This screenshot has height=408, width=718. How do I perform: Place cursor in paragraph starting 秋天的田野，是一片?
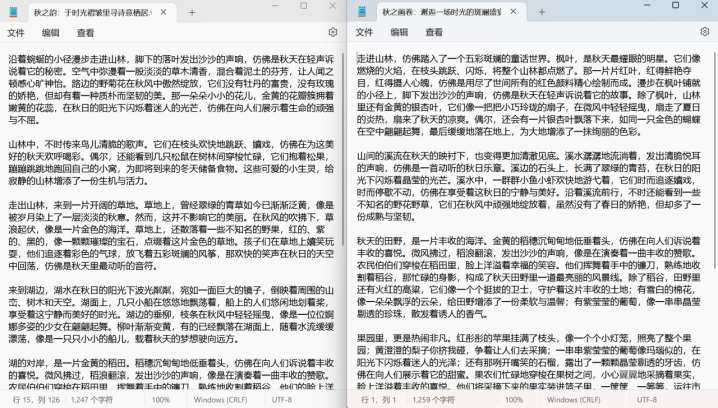pos(529,277)
